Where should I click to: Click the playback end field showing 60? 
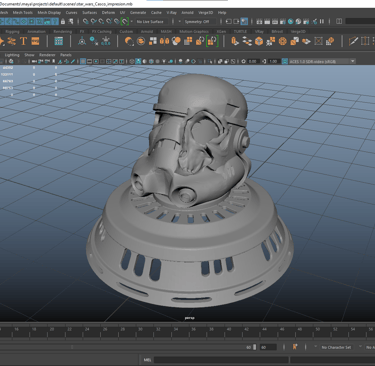click(x=268, y=347)
